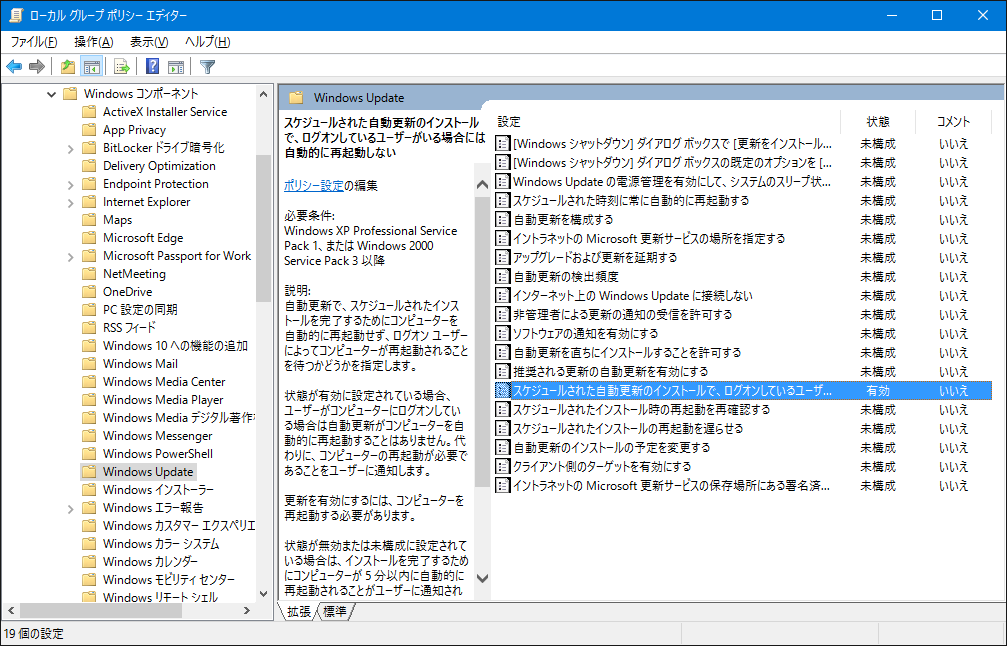
Task: Toggle the console tree pane icon
Action: tap(92, 66)
